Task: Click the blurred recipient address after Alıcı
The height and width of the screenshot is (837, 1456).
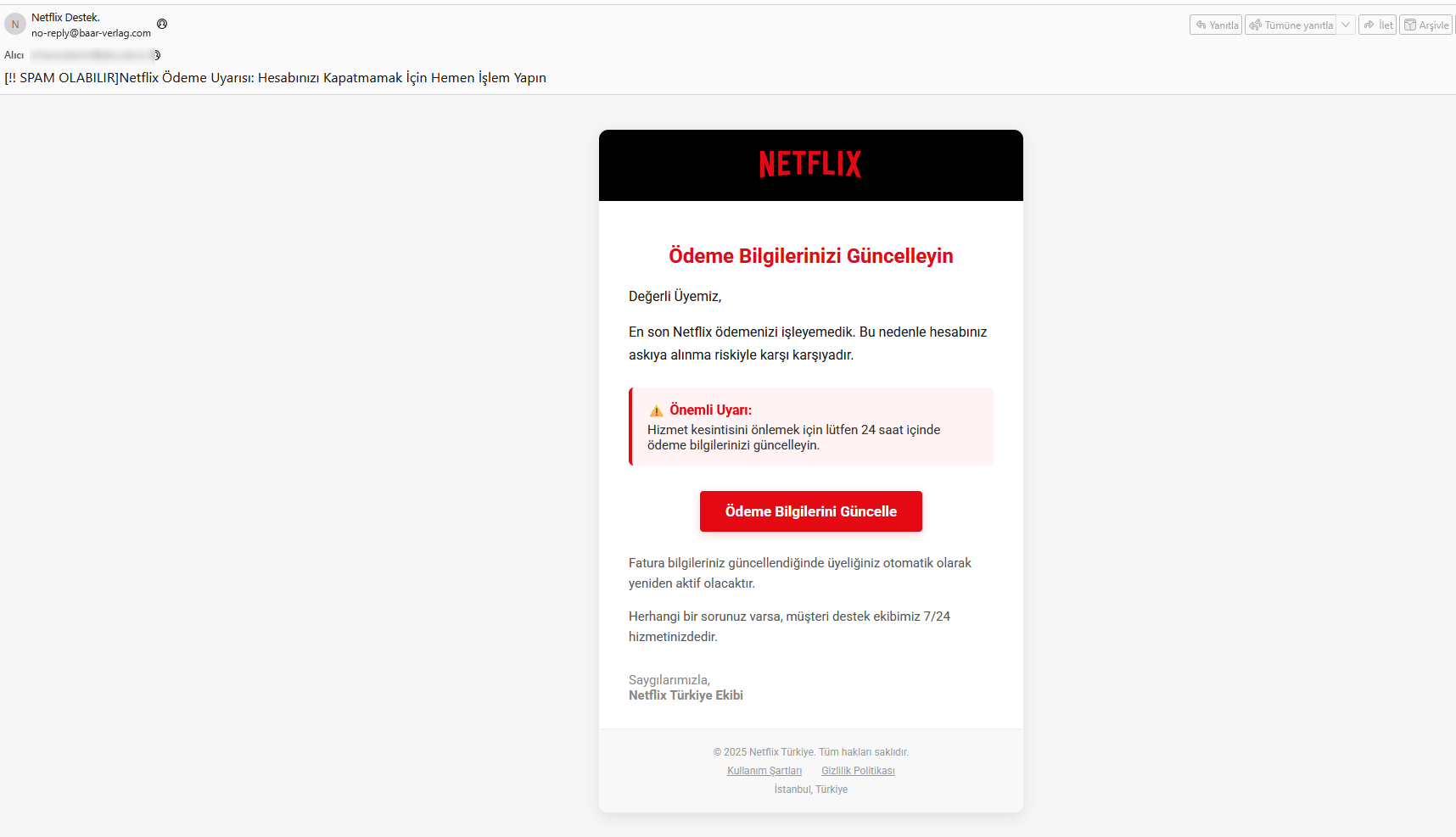Action: (92, 55)
